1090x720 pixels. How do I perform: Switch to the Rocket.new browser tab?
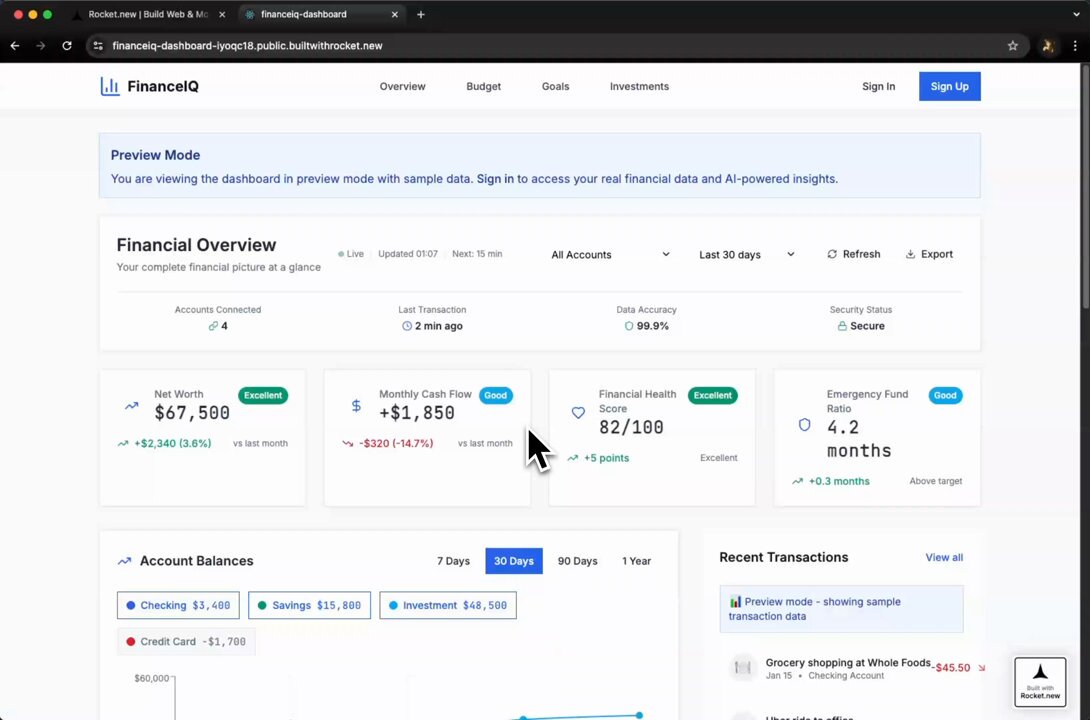(x=147, y=15)
